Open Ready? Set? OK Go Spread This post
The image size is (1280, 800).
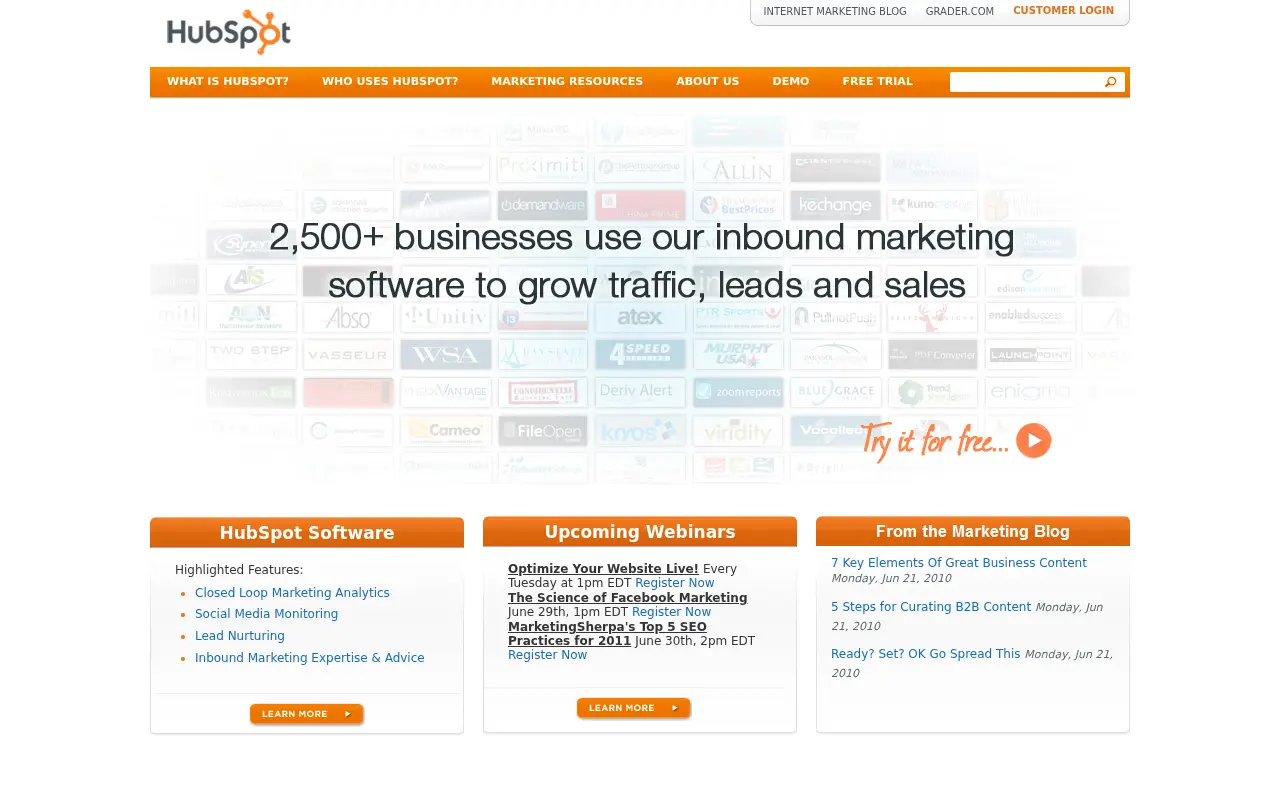tap(926, 654)
